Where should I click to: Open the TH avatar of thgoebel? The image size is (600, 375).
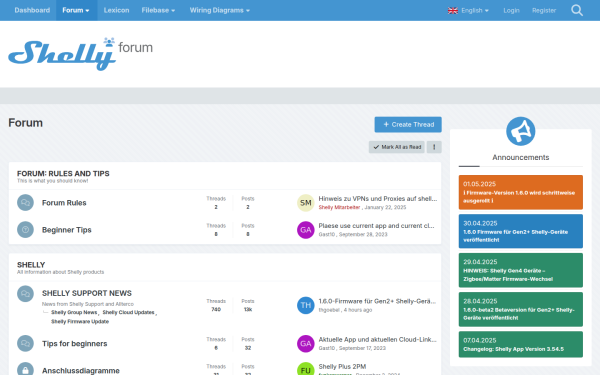[305, 305]
